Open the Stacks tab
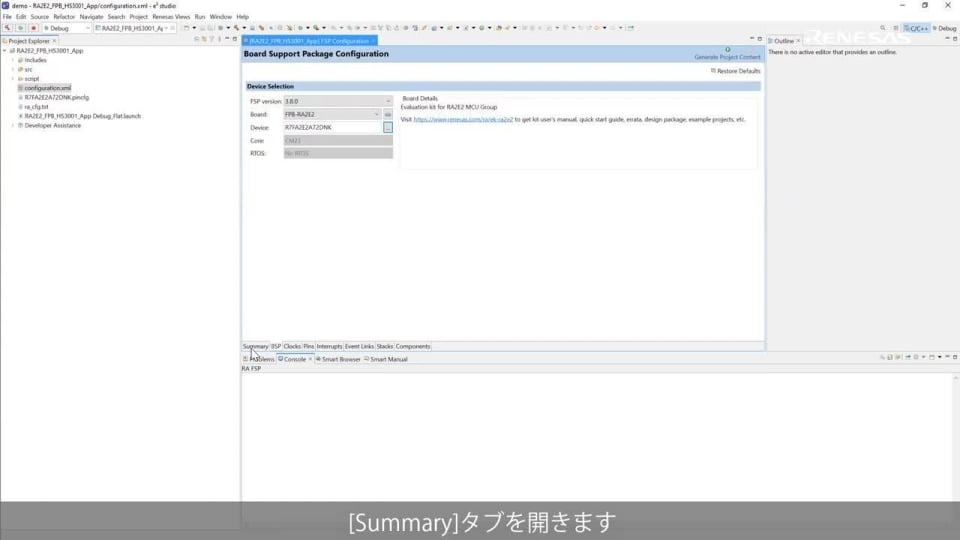The image size is (960, 540). pos(385,346)
